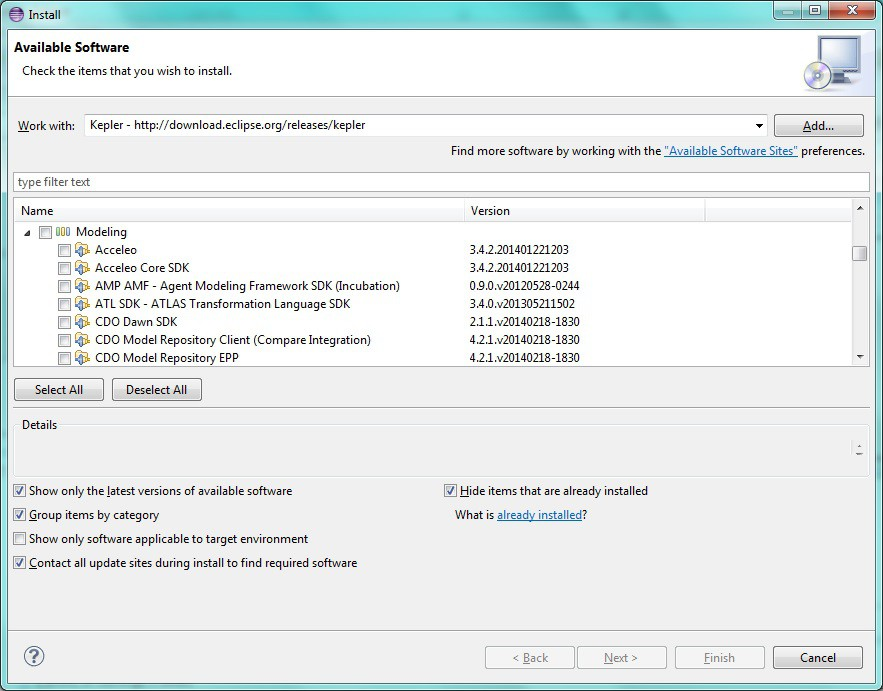
Task: Click the Details pane down arrow
Action: (x=859, y=452)
